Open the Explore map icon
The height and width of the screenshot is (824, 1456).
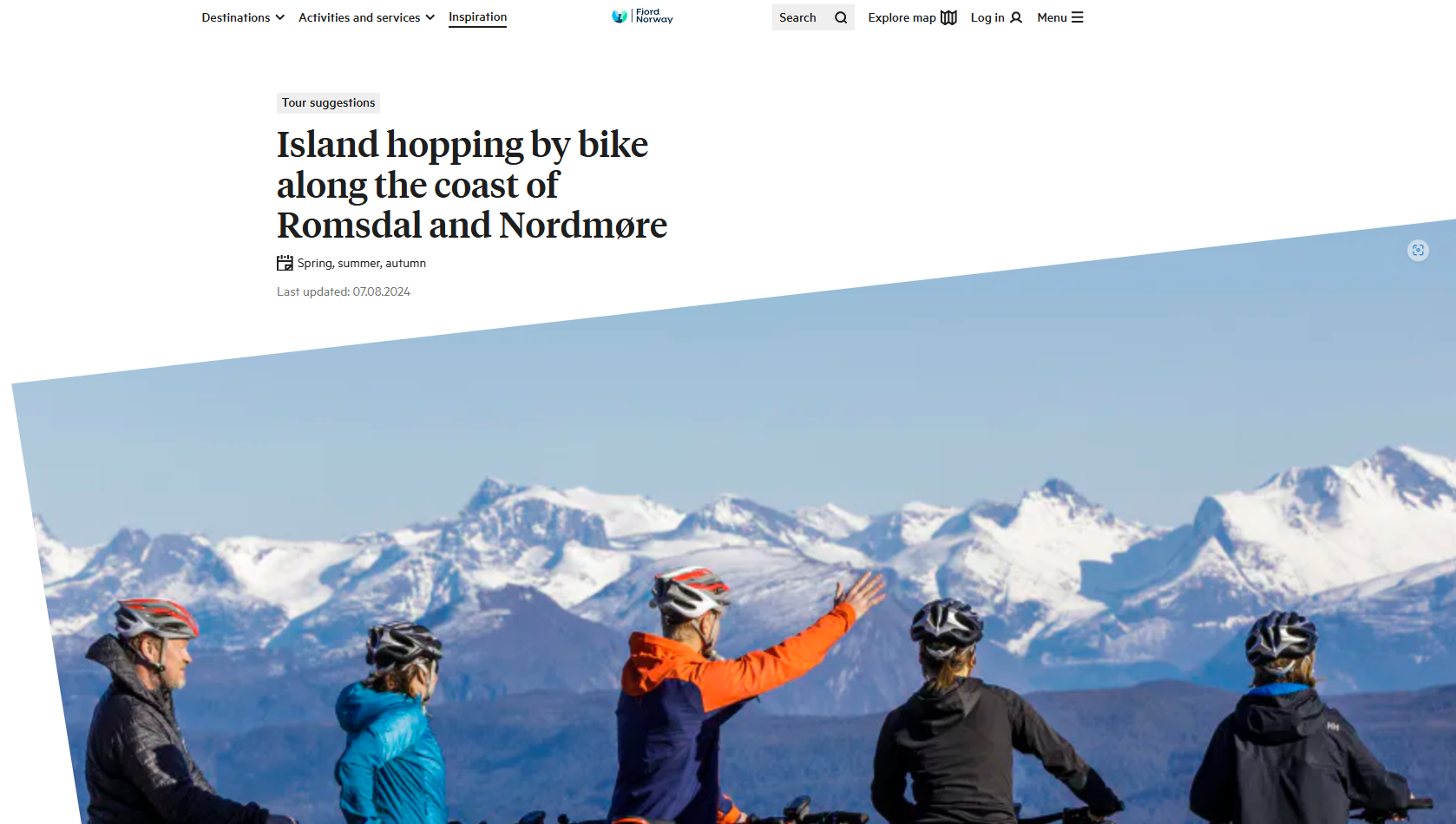point(948,17)
